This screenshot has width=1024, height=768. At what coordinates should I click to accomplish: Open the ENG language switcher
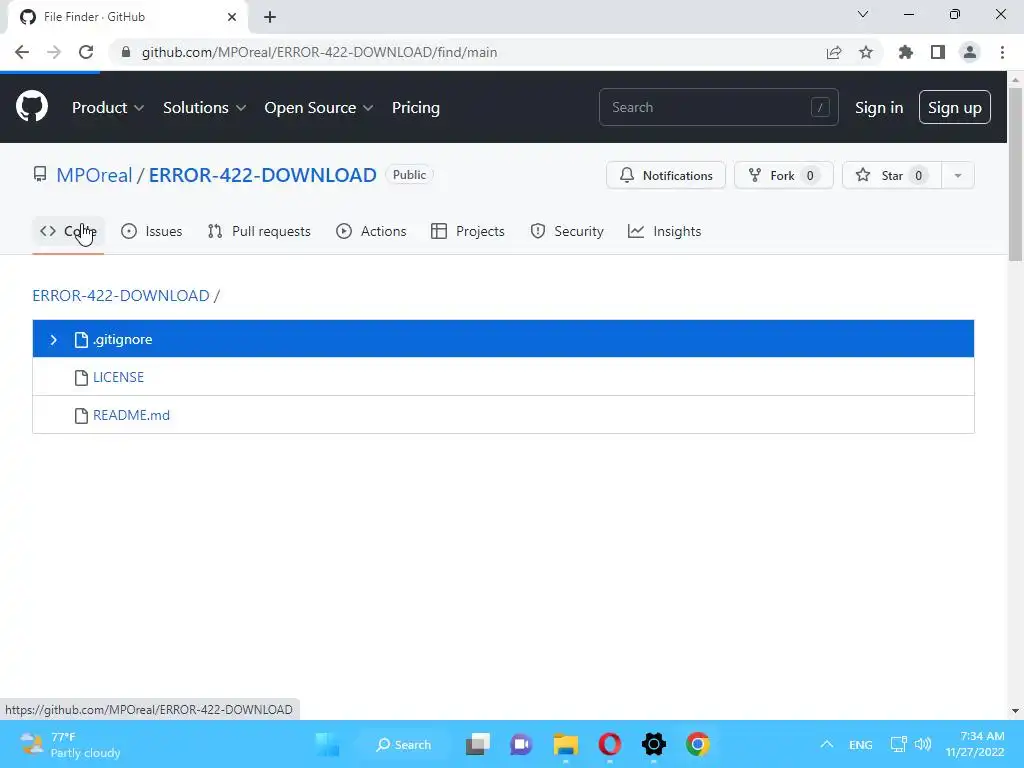coord(861,744)
